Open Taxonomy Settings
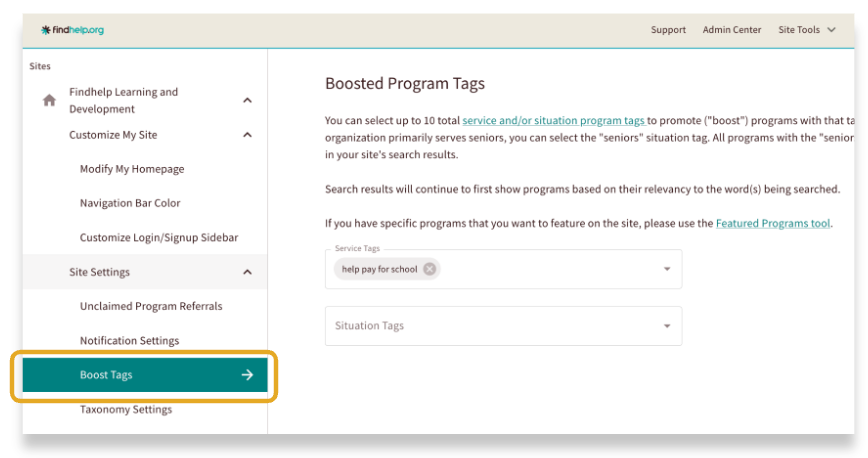868x458 pixels. pyautogui.click(x=126, y=410)
